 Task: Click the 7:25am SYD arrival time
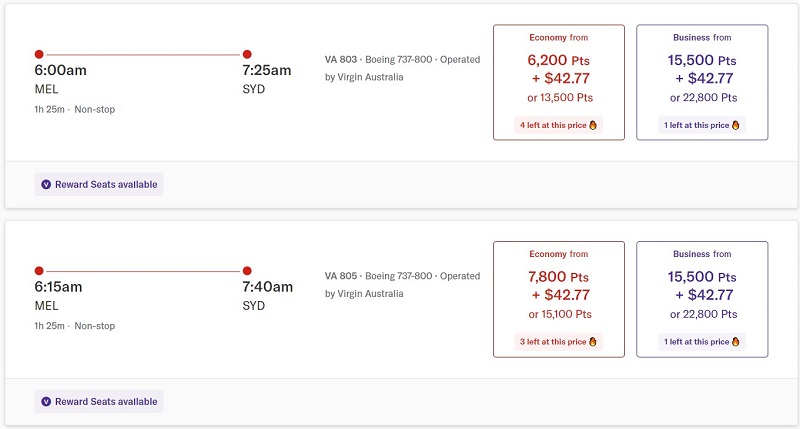coord(267,70)
